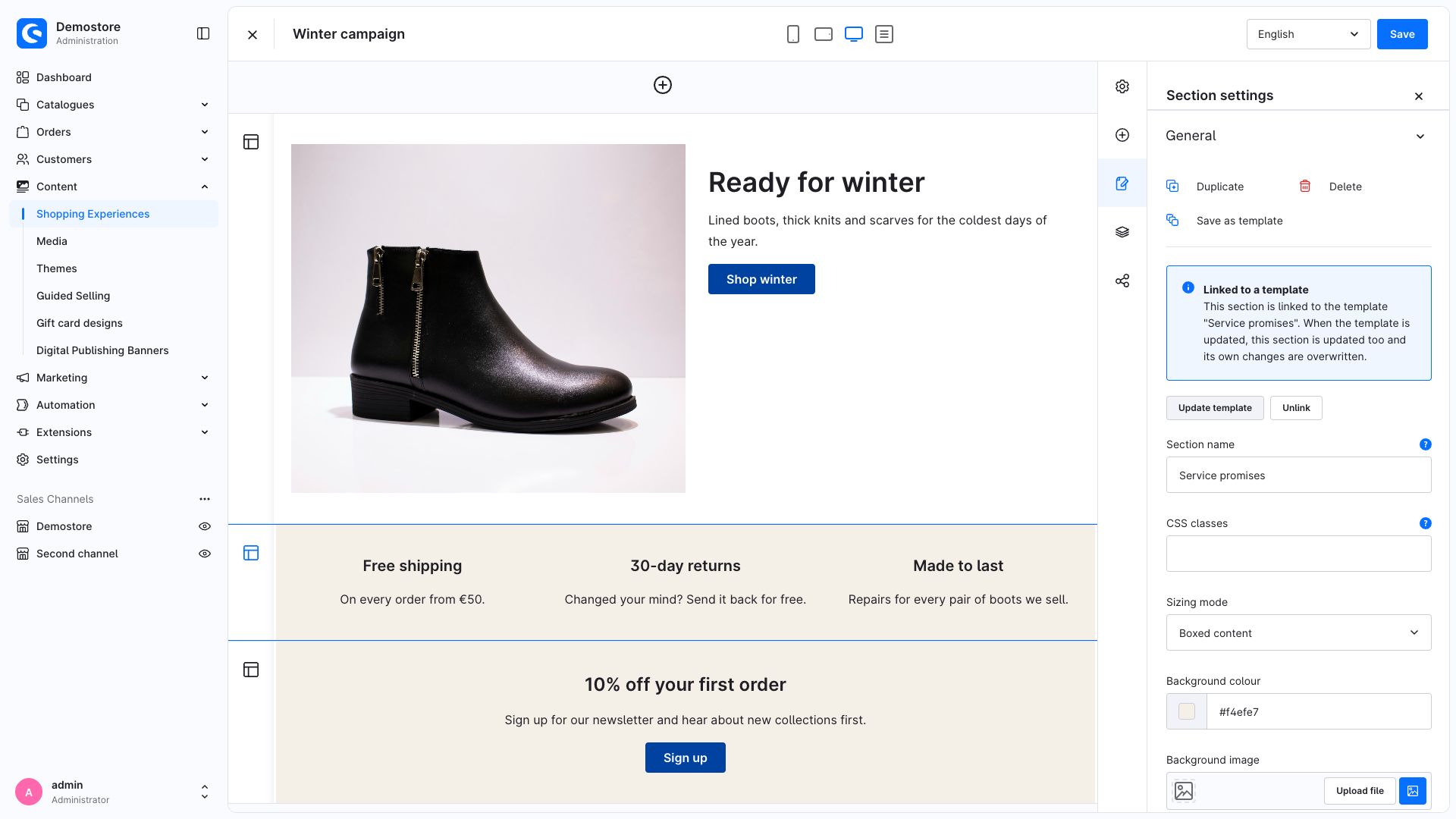The height and width of the screenshot is (819, 1456).
Task: Add a section using the top plus circle
Action: [x=663, y=85]
